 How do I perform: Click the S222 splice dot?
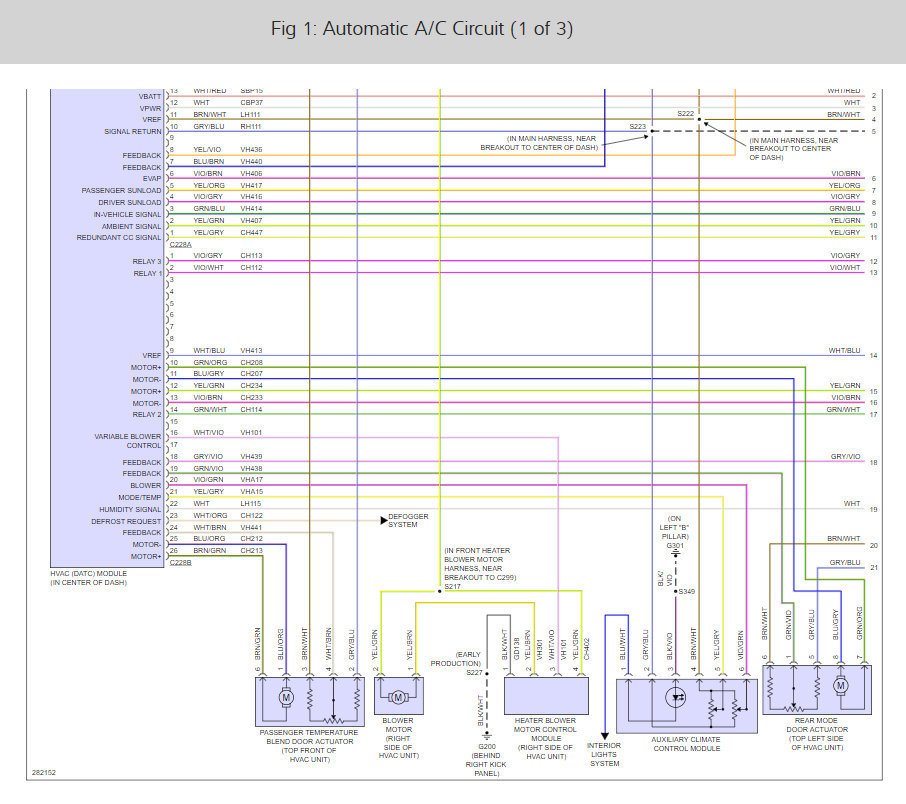pos(699,120)
